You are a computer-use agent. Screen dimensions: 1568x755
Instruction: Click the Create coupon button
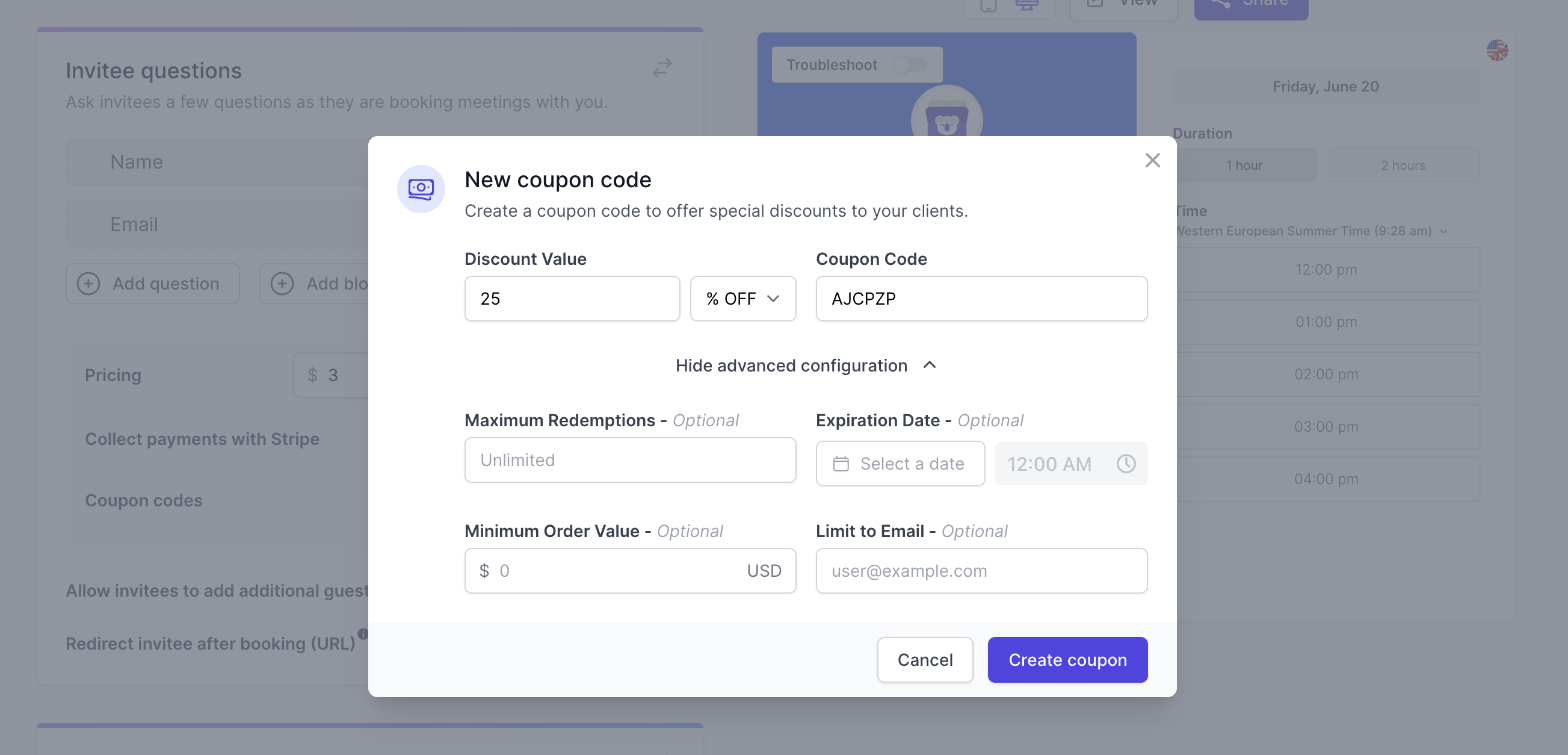[1067, 659]
